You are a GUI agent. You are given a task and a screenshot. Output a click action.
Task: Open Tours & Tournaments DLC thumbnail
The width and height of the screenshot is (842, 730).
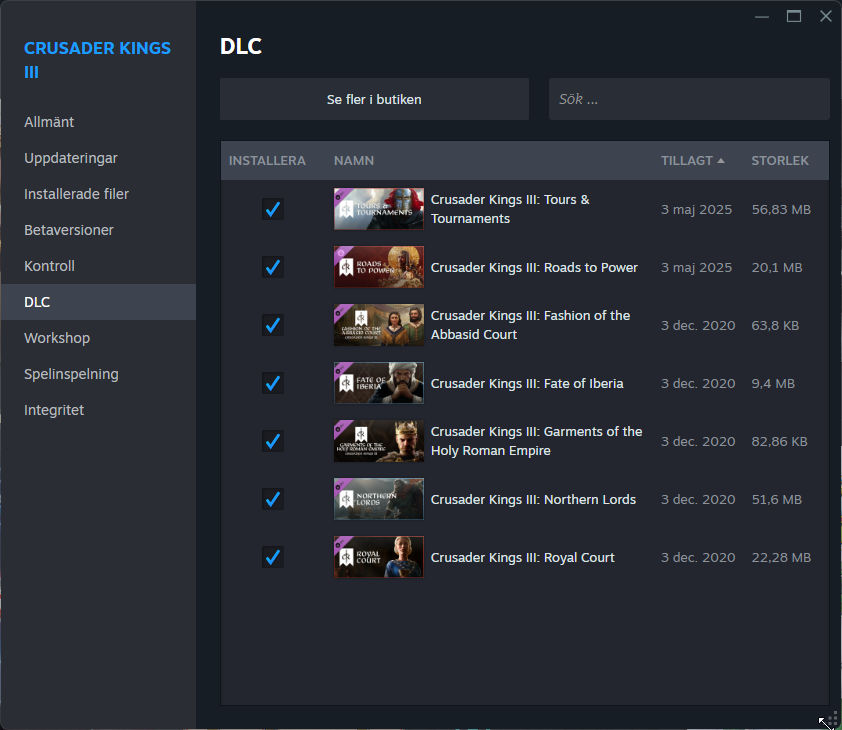(379, 209)
